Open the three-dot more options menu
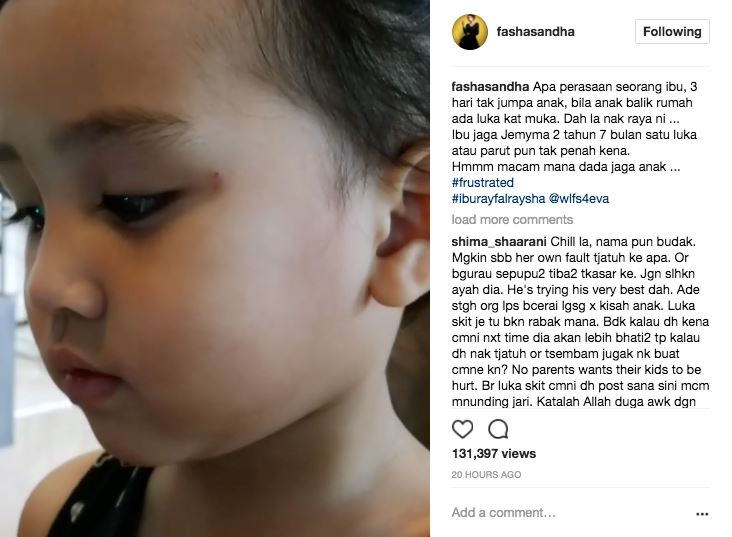 702,514
